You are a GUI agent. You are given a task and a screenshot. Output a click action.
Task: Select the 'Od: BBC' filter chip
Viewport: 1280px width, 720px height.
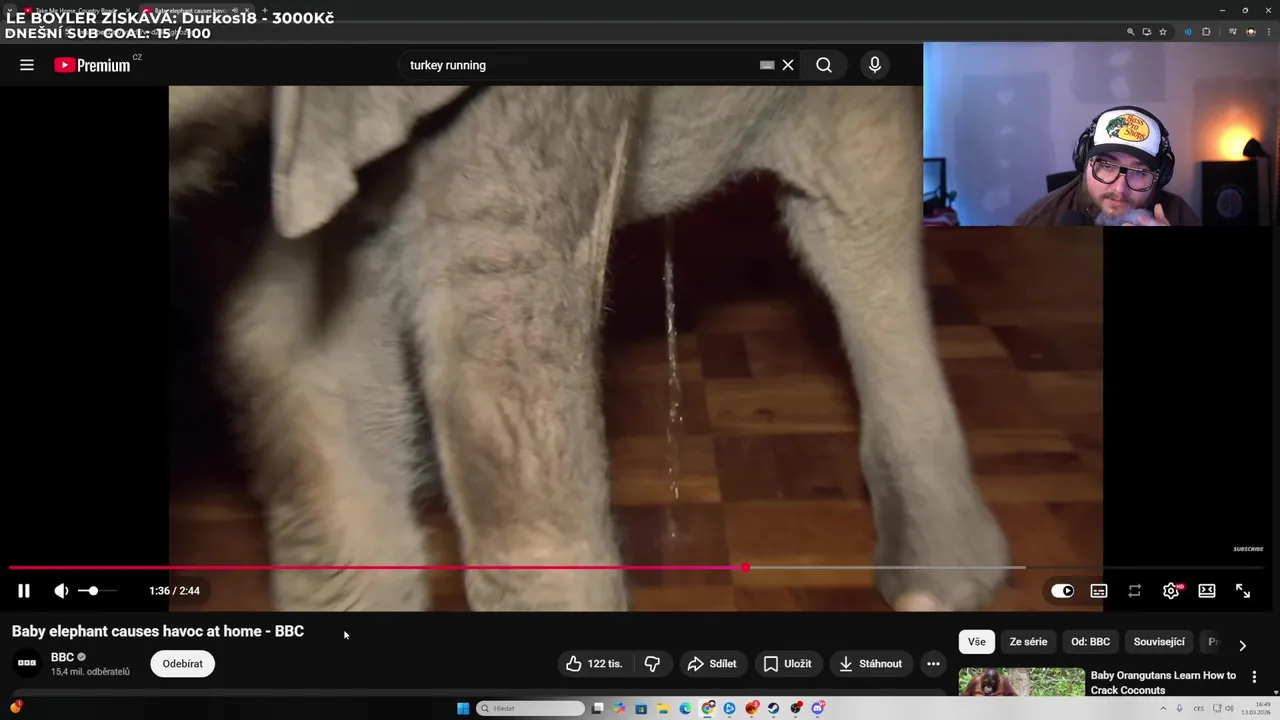click(1090, 642)
